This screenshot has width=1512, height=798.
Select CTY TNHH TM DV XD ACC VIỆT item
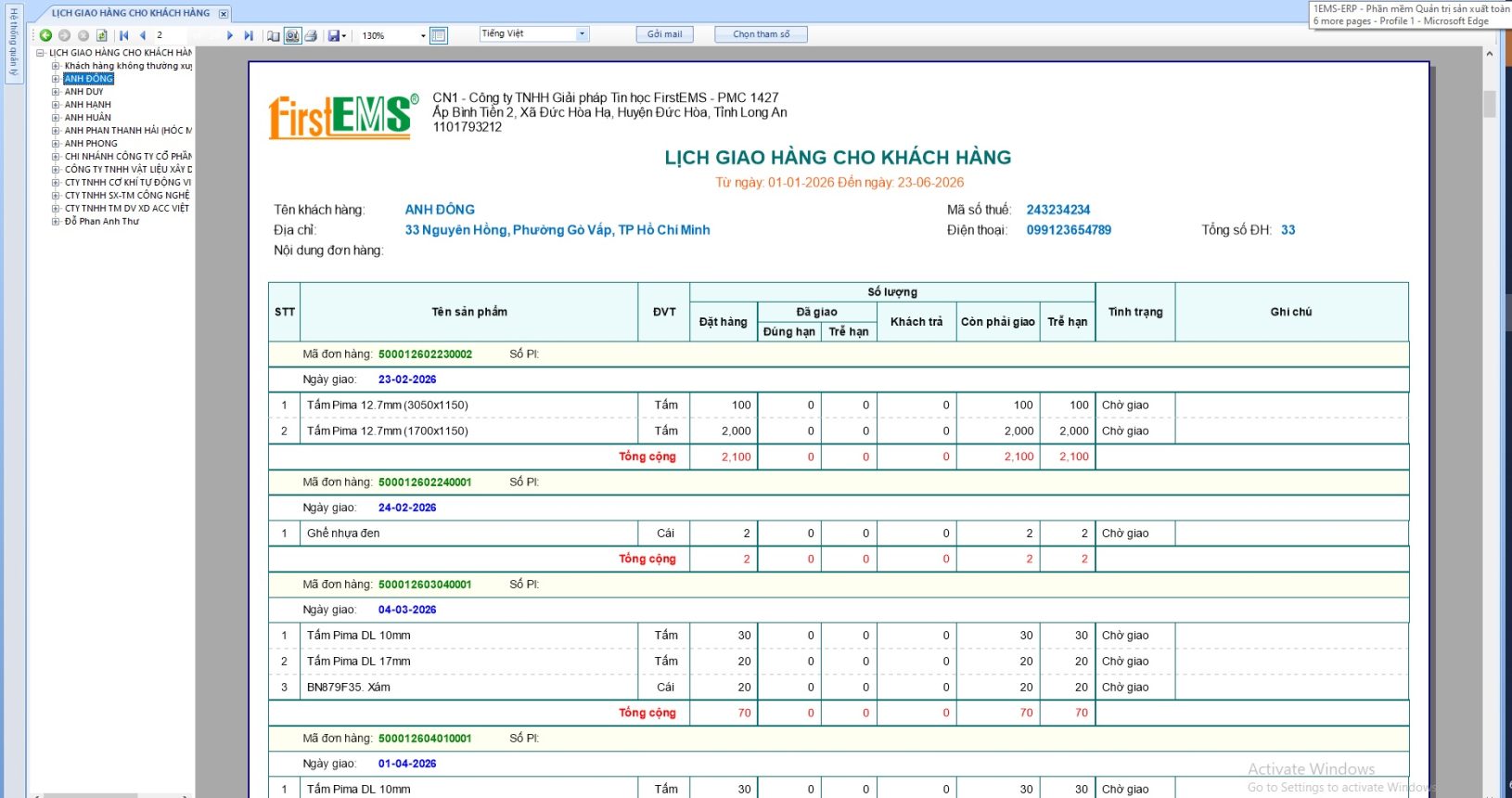point(127,209)
